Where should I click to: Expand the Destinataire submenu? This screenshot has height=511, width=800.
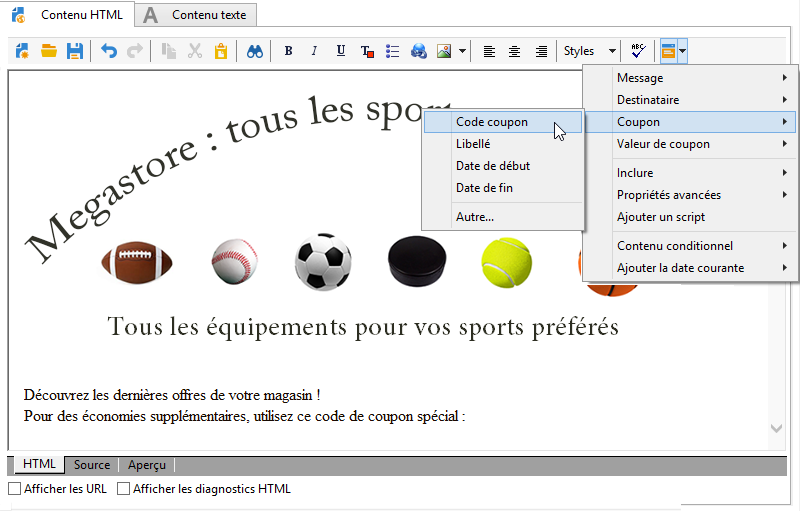coord(691,100)
